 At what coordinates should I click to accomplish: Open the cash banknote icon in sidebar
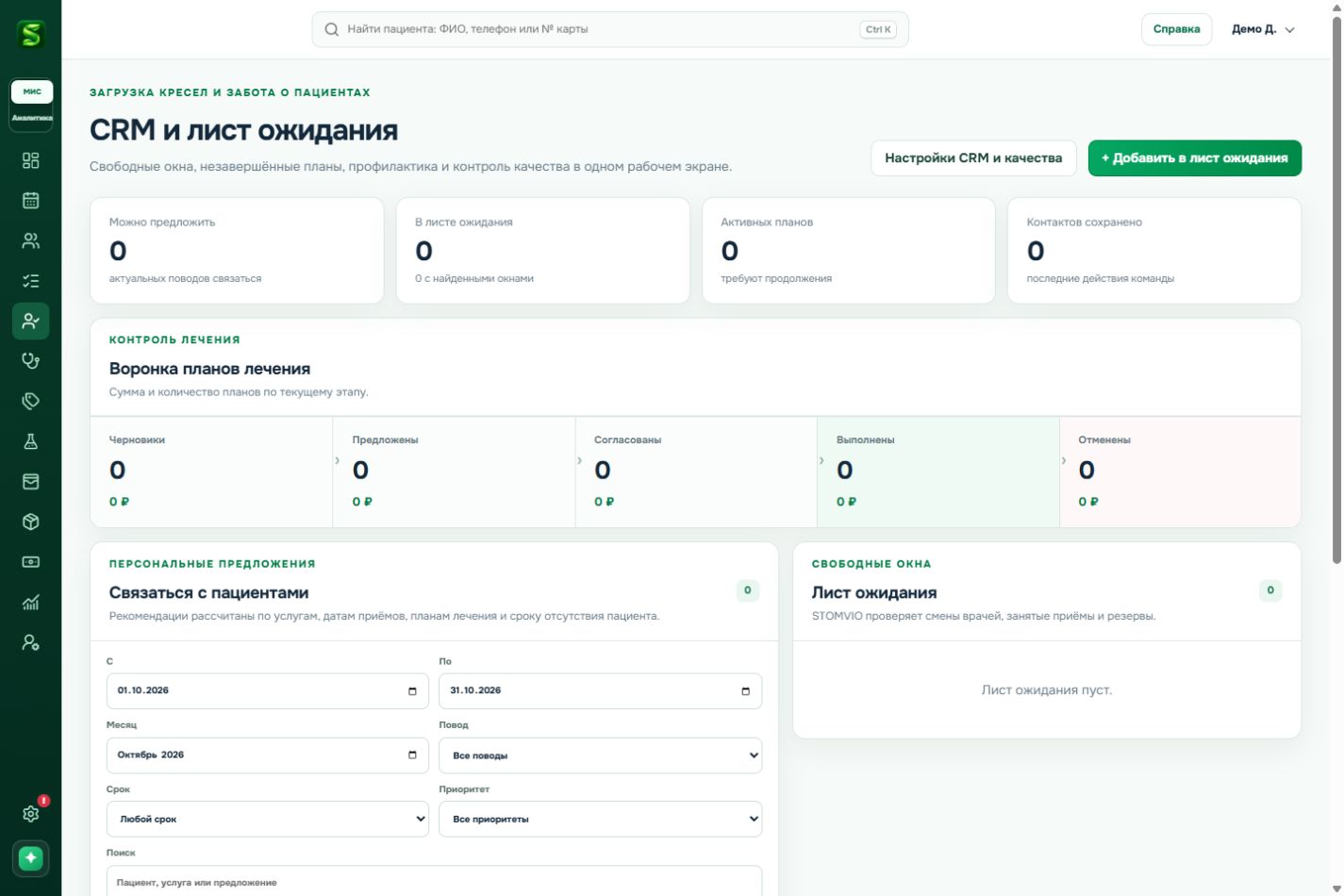pyautogui.click(x=31, y=562)
